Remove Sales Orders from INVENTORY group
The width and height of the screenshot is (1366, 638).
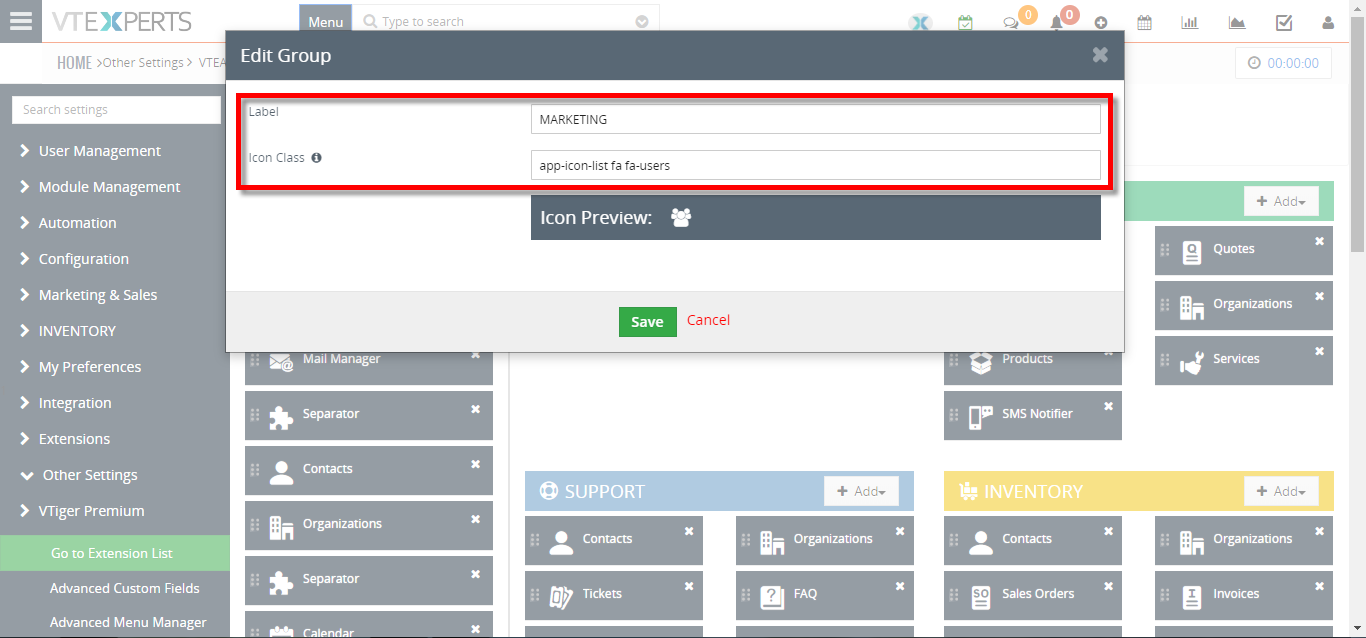point(1108,586)
